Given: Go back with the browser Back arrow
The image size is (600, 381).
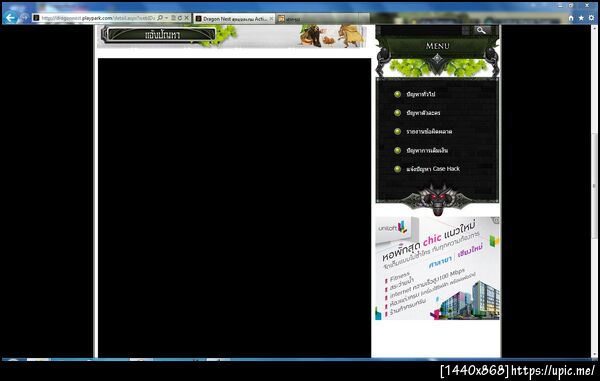Looking at the screenshot, I should [x=11, y=17].
